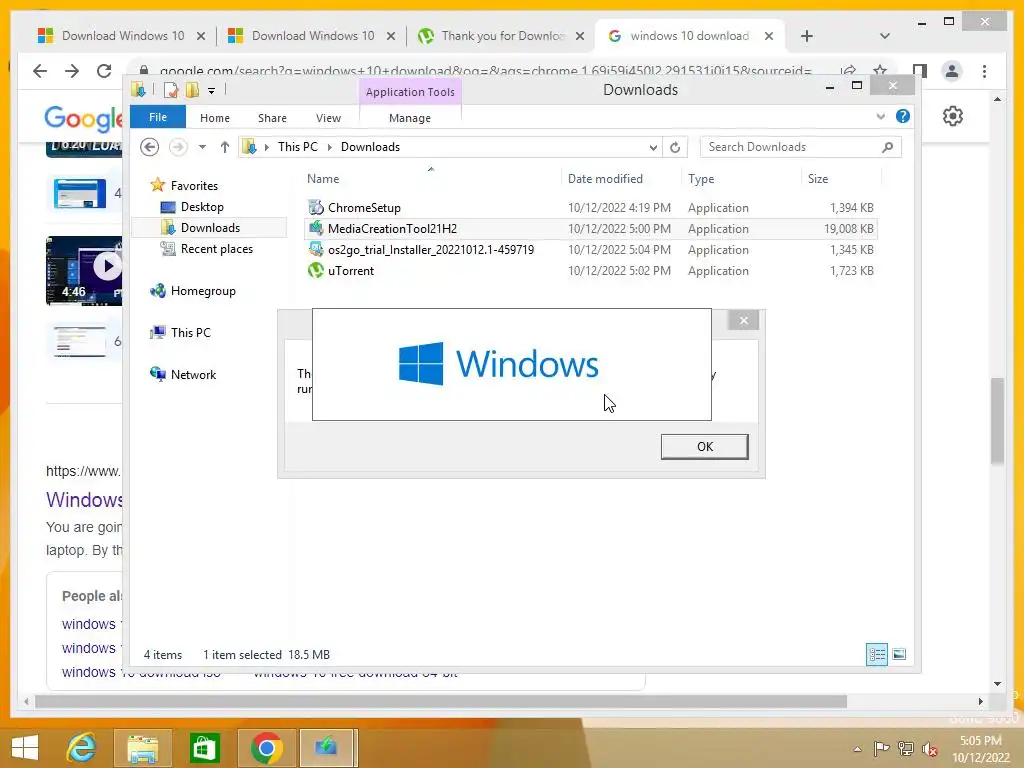1024x768 pixels.
Task: Play the 4:46 video thumbnail
Action: click(84, 270)
